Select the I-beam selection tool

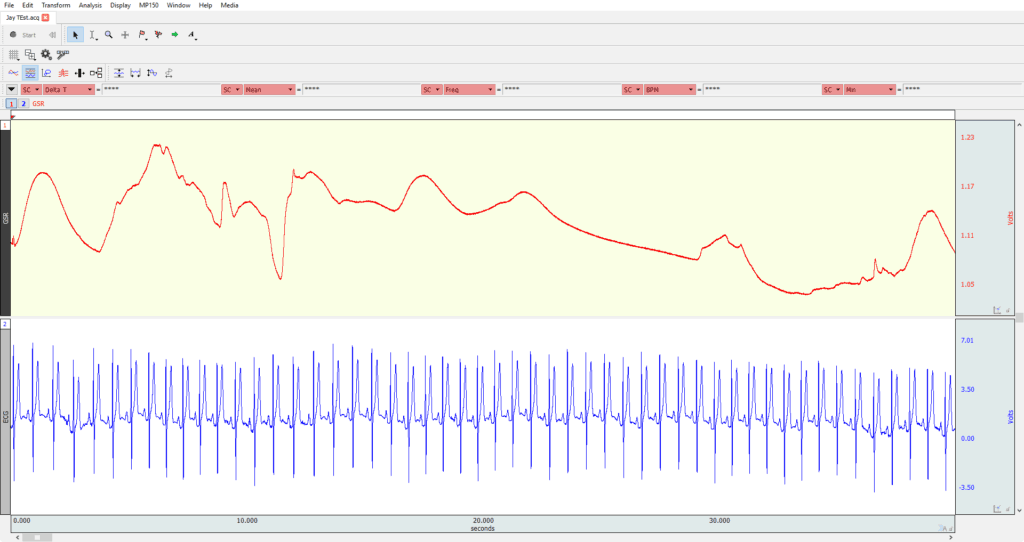[x=93, y=35]
